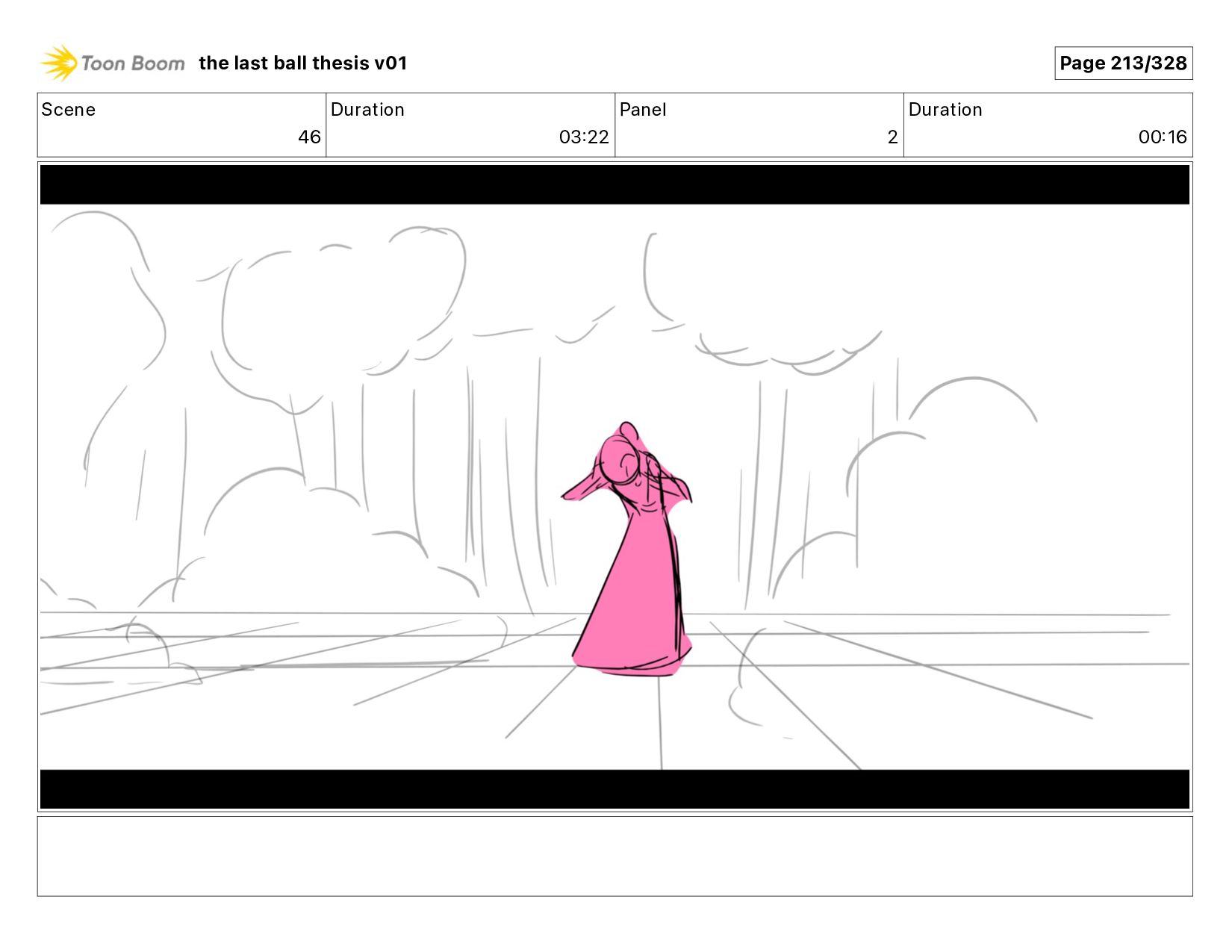Select the panel duration value 00:16
The width and height of the screenshot is (1232, 952).
[1163, 137]
